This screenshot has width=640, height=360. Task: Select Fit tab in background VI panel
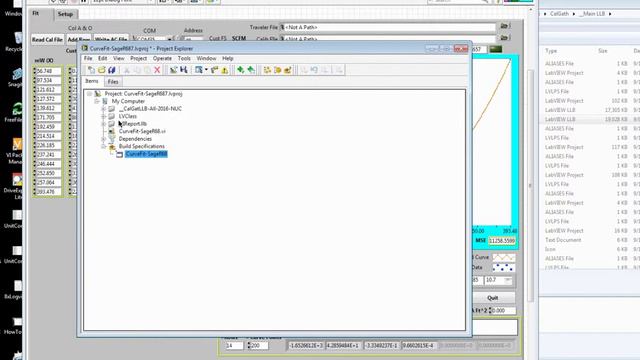point(36,13)
